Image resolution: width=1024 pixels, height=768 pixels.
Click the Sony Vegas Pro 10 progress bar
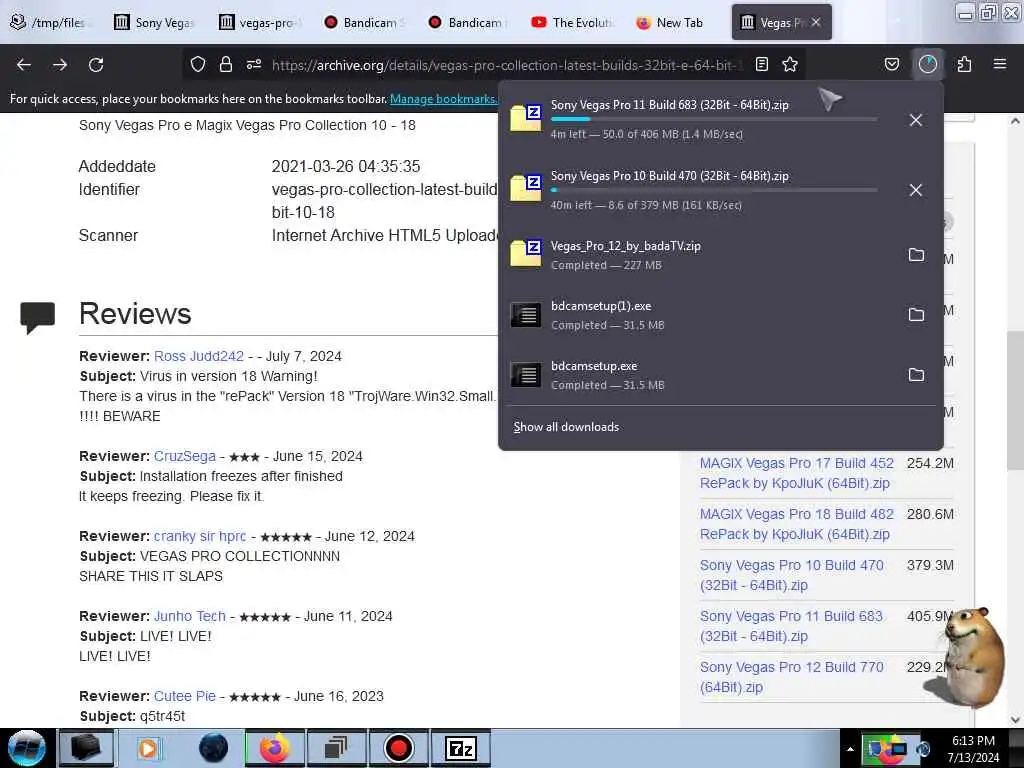click(x=714, y=190)
